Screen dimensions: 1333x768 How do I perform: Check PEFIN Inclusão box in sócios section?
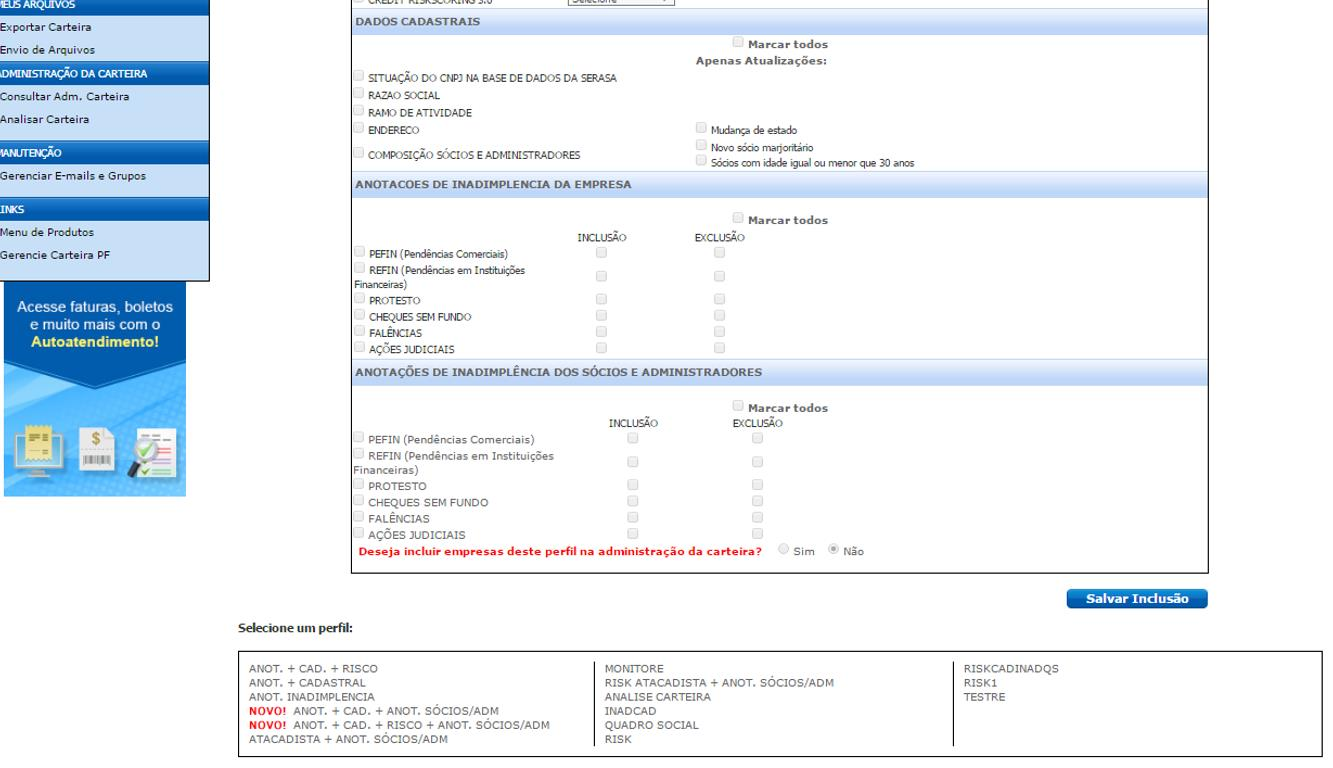tap(632, 438)
